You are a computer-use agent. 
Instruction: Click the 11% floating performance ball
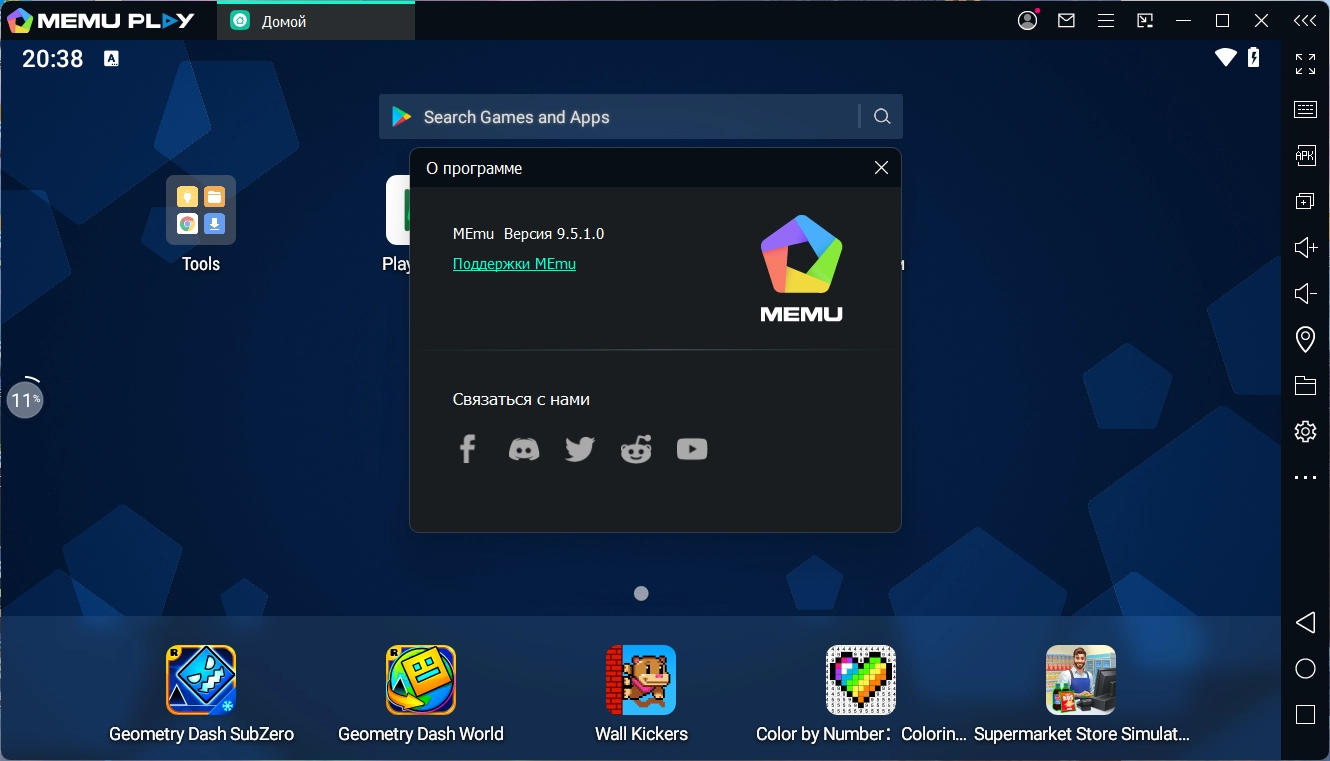pyautogui.click(x=25, y=400)
